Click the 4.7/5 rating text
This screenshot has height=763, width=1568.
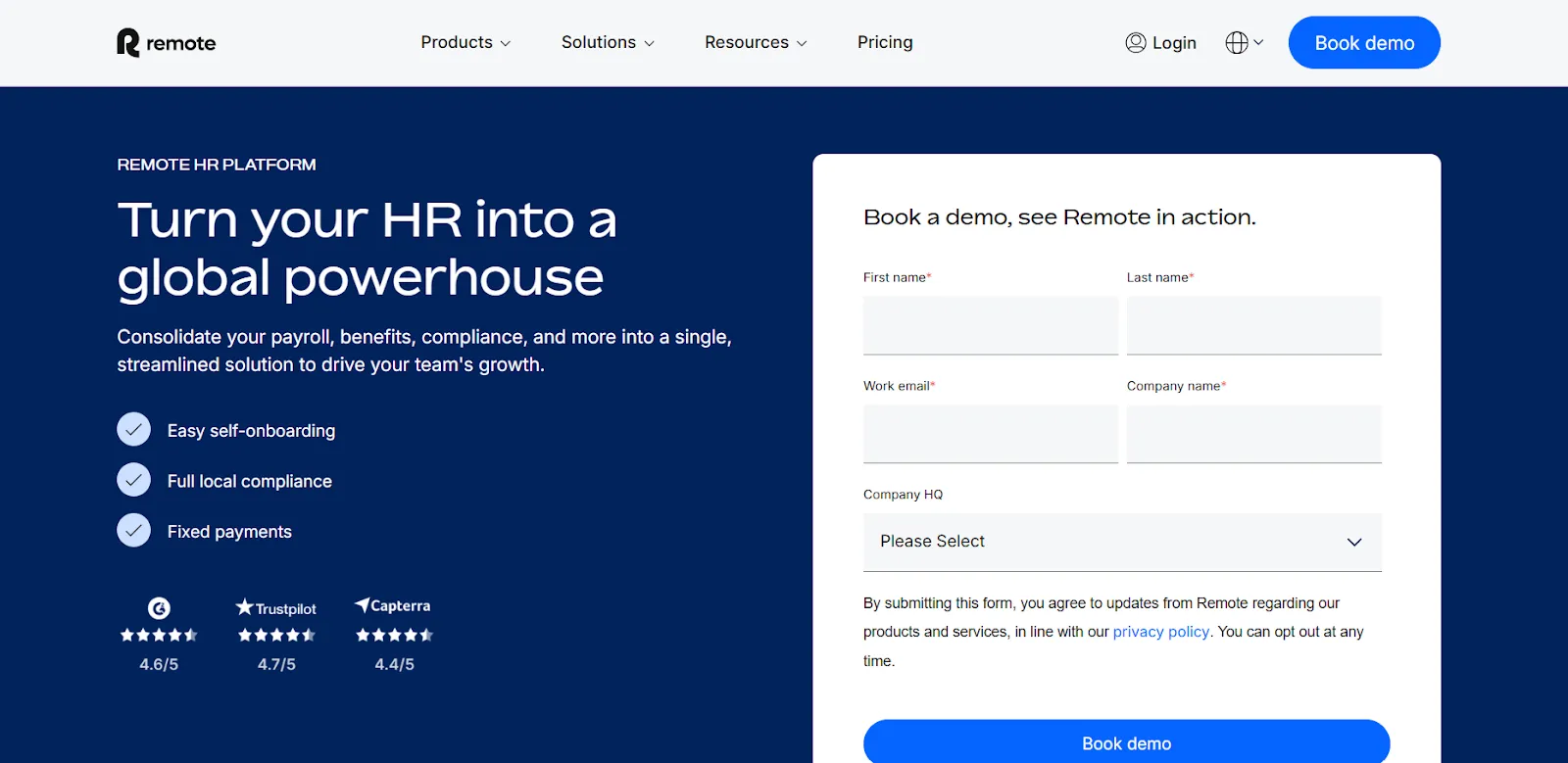276,664
